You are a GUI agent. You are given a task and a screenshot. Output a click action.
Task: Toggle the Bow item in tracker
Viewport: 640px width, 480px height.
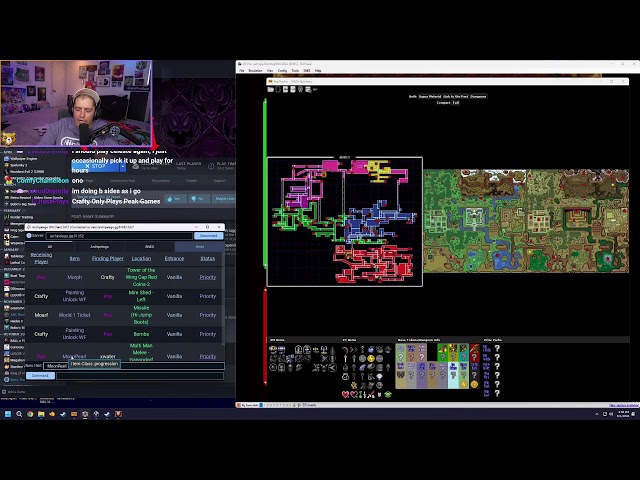345,349
